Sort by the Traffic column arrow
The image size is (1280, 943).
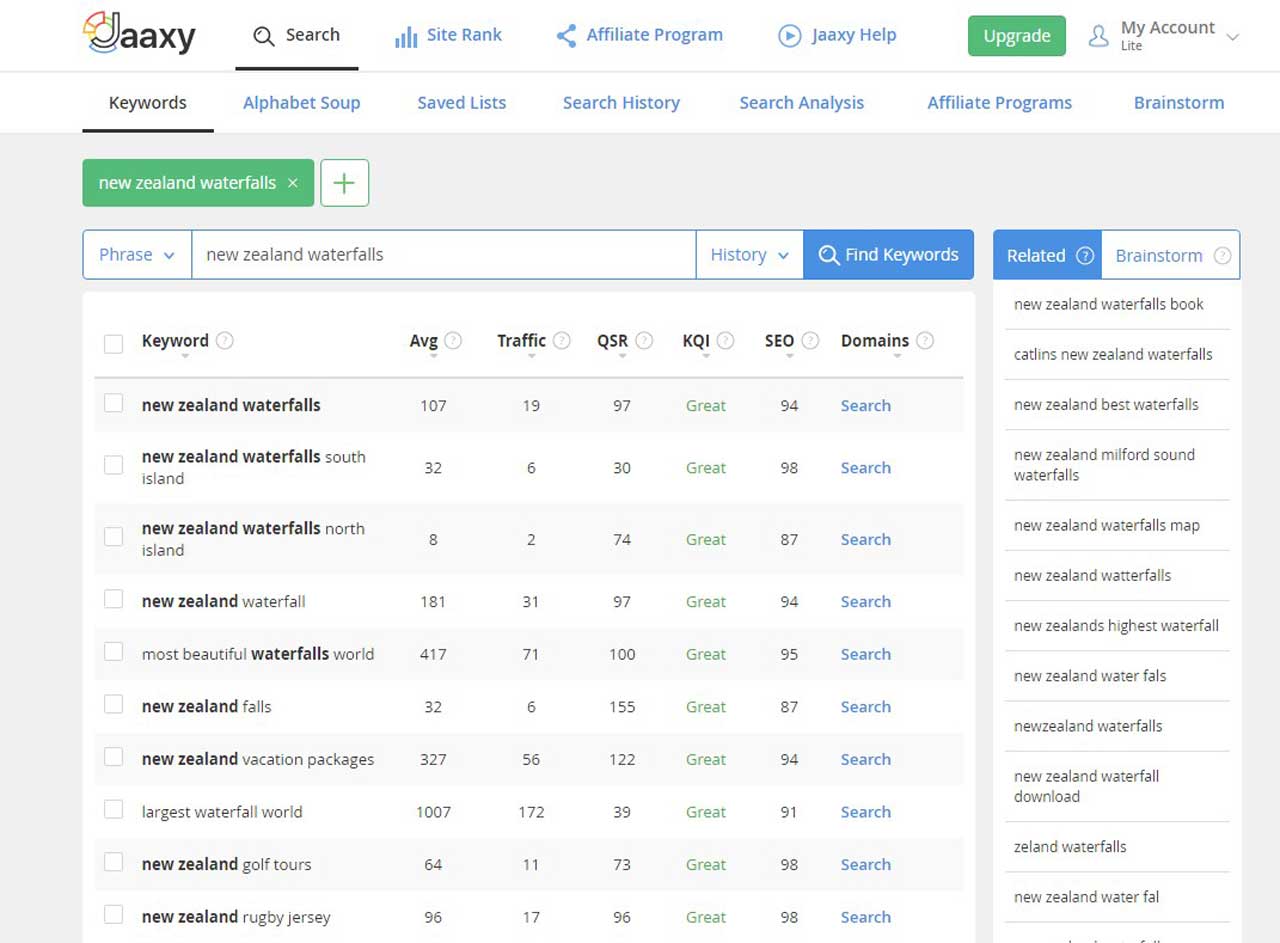[531, 356]
